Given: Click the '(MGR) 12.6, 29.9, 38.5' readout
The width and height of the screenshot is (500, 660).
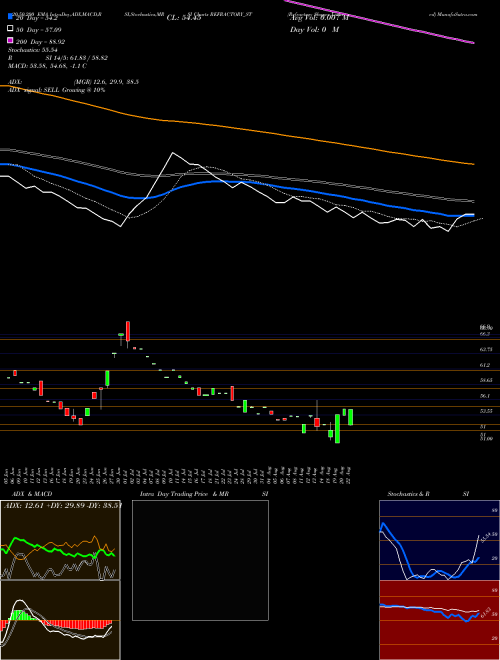Looking at the screenshot, I should click(x=106, y=82).
